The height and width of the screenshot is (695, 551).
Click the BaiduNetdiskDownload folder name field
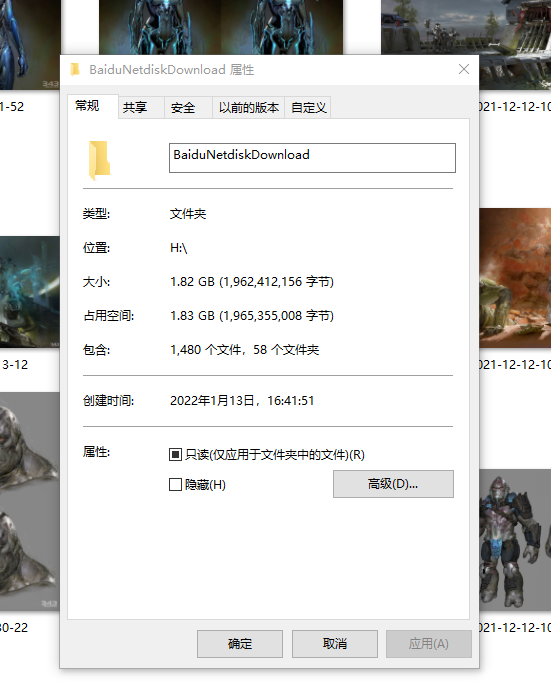[x=312, y=158]
